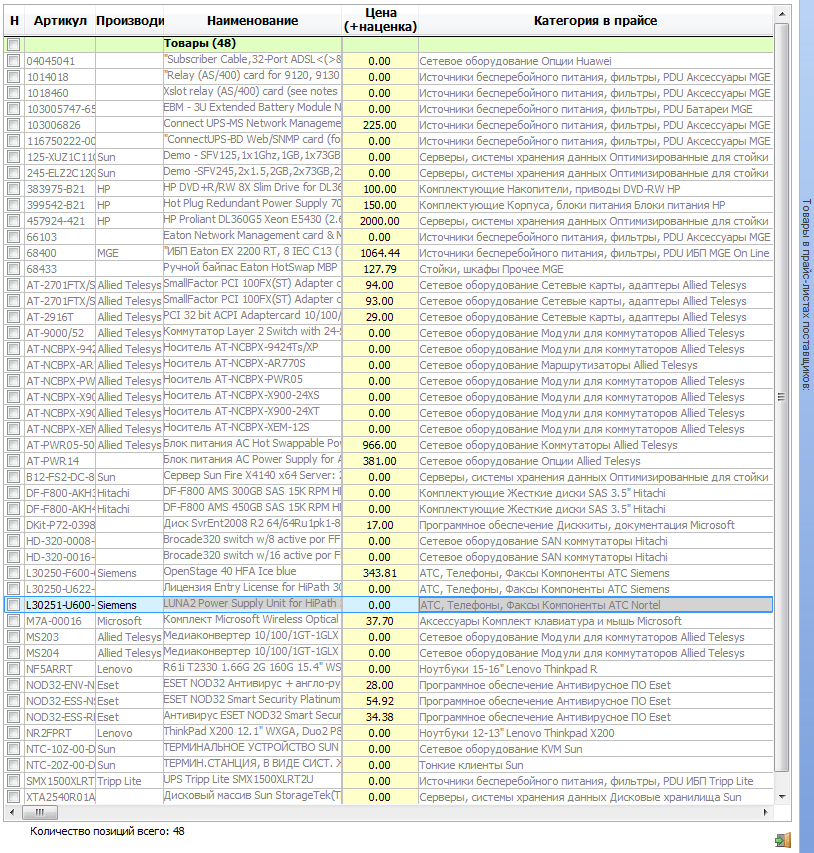Image resolution: width=814 pixels, height=853 pixels.
Task: Select 'OpenStage 40 HFA Ice blue' name cell
Action: point(252,573)
